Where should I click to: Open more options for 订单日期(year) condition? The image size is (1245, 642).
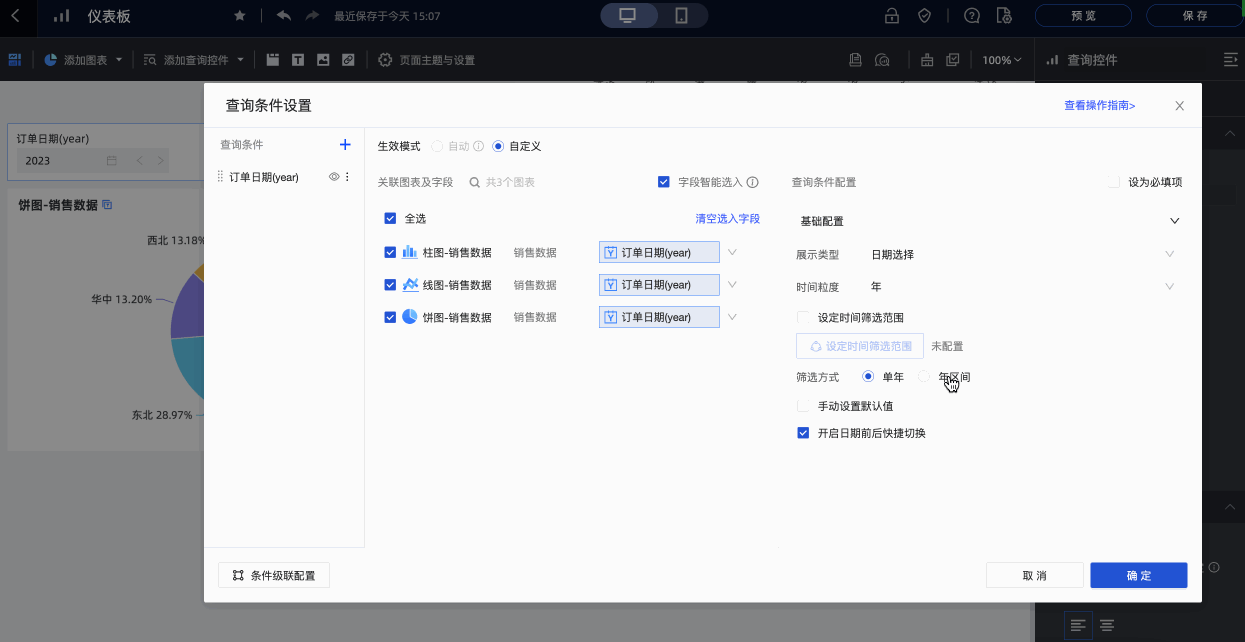(x=348, y=177)
